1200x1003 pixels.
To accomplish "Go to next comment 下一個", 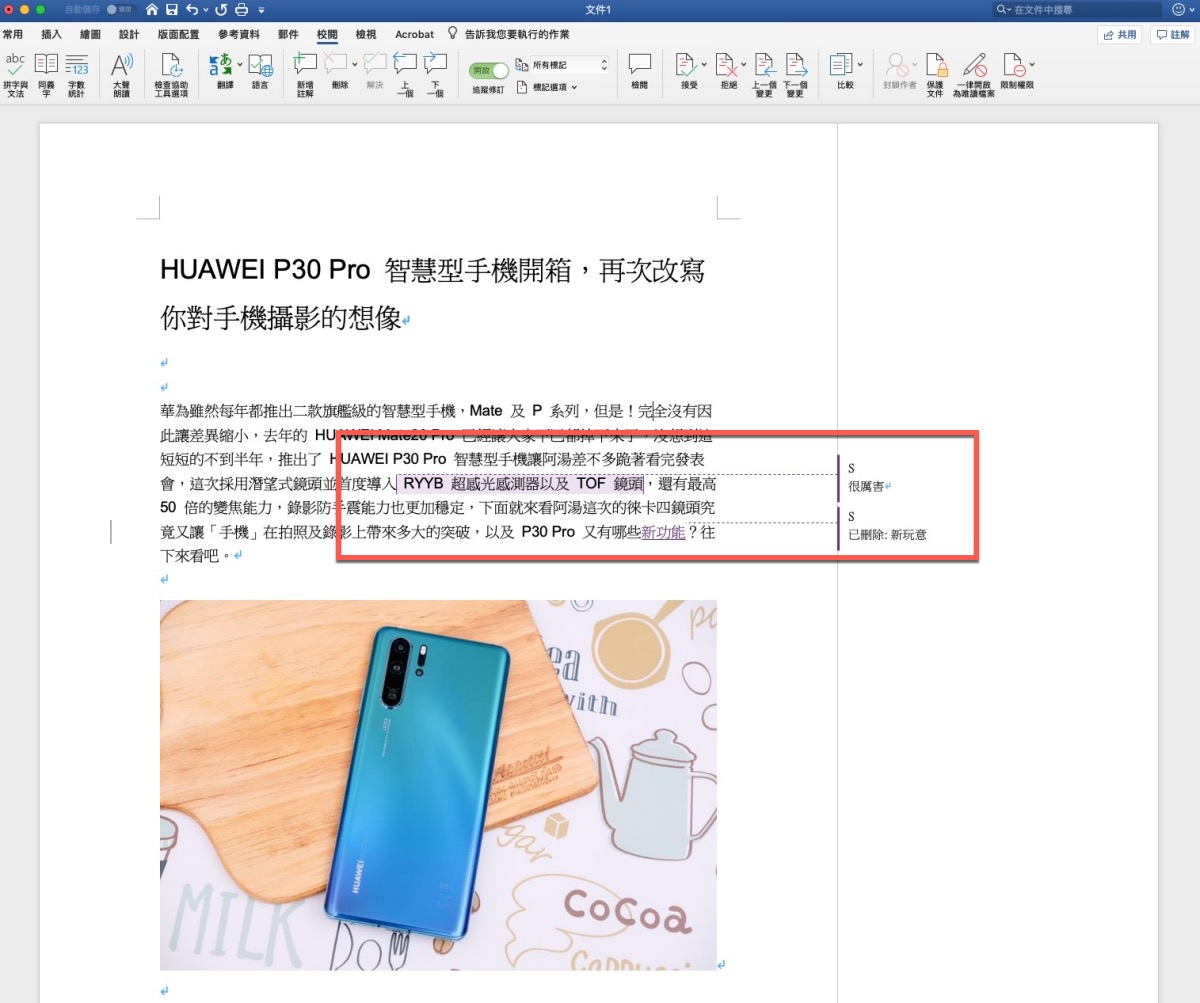I will [435, 75].
